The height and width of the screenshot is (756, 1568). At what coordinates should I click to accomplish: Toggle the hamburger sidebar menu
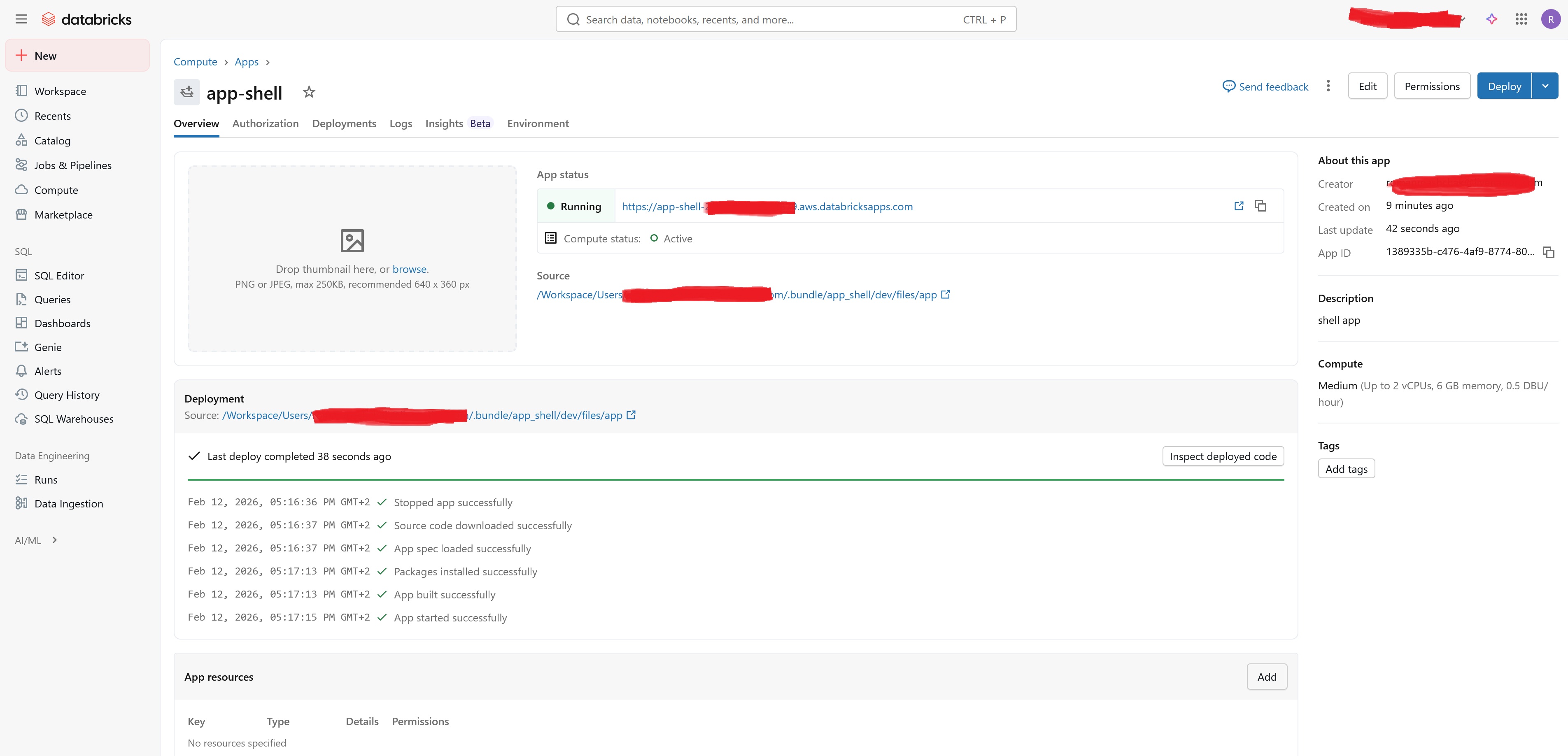pyautogui.click(x=21, y=19)
